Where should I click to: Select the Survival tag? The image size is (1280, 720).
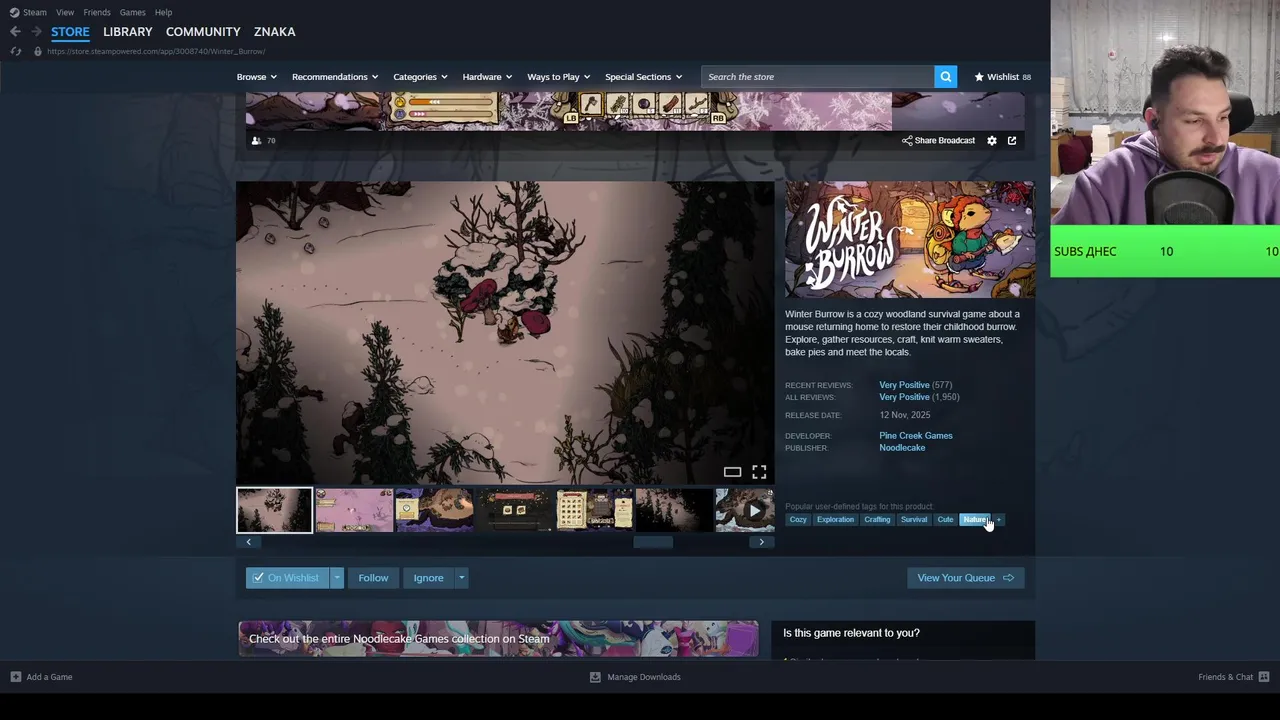(914, 520)
